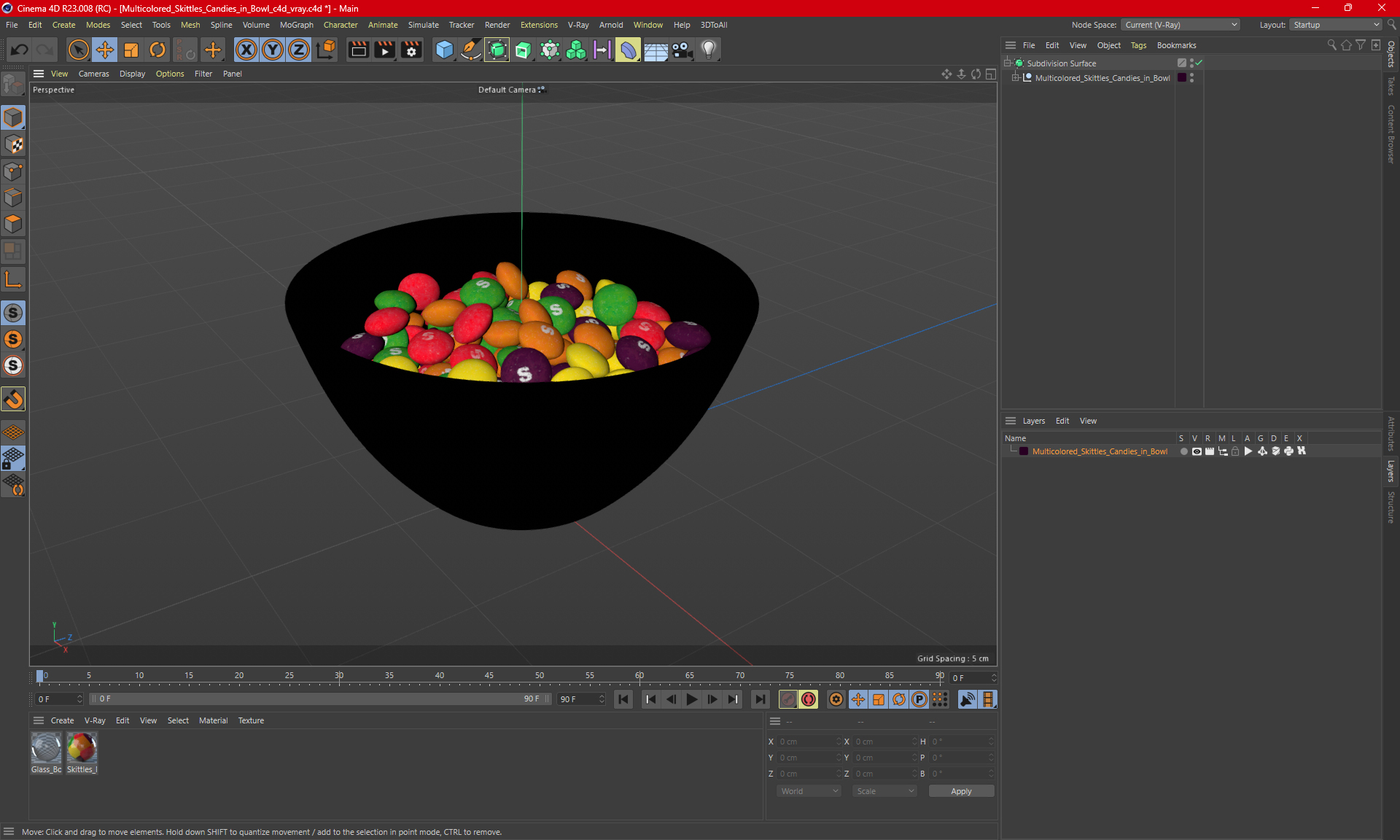Toggle layer Solo dot in Layers panel
This screenshot has height=840, width=1400.
point(1183,451)
